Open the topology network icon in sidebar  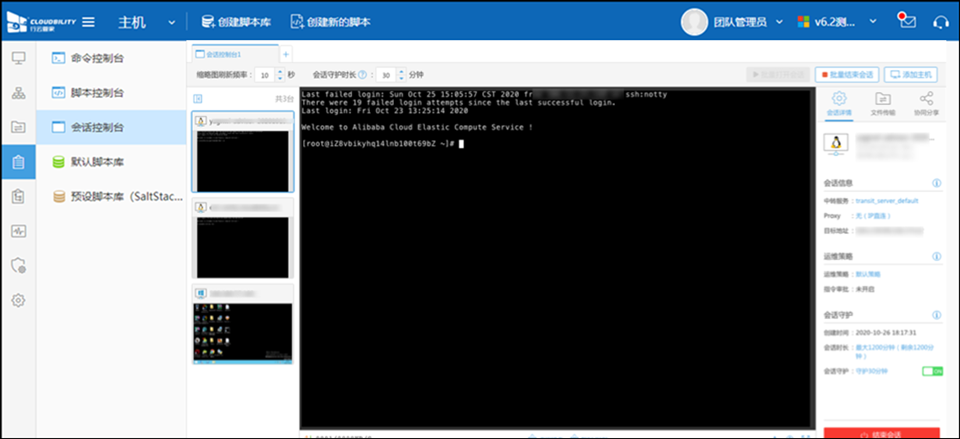coord(18,93)
